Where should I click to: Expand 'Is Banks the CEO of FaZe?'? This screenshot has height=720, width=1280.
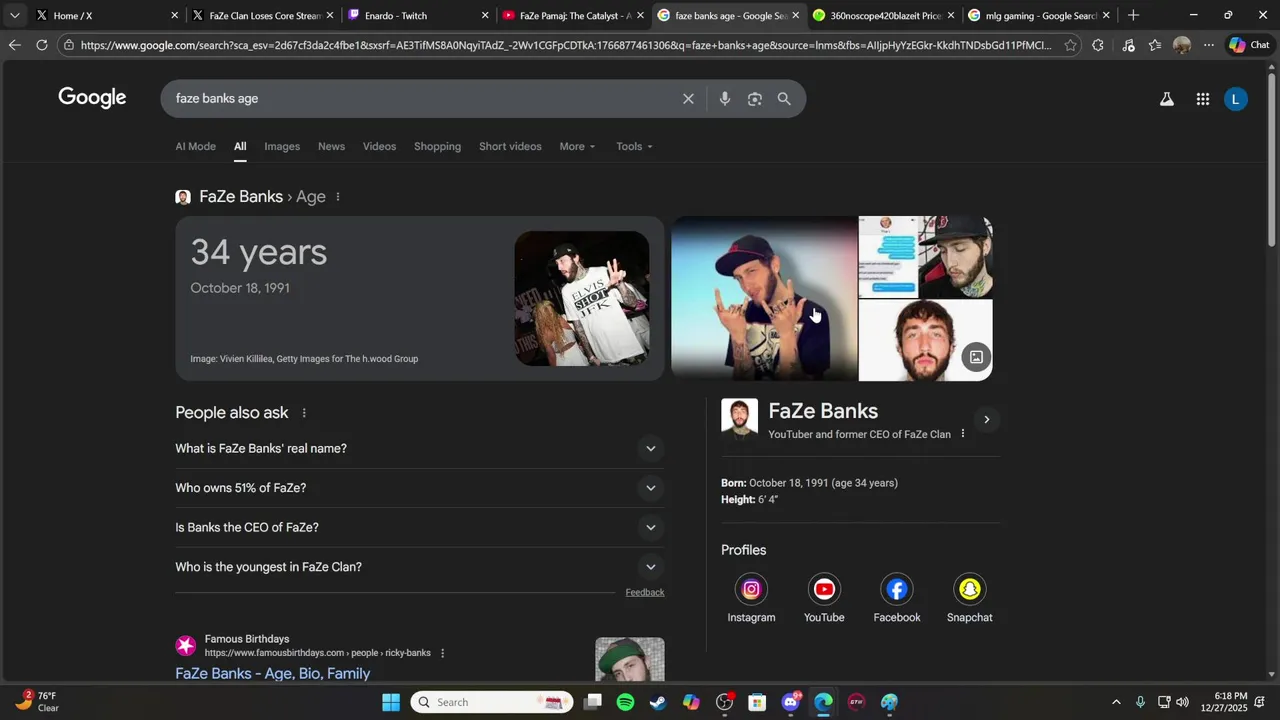419,528
